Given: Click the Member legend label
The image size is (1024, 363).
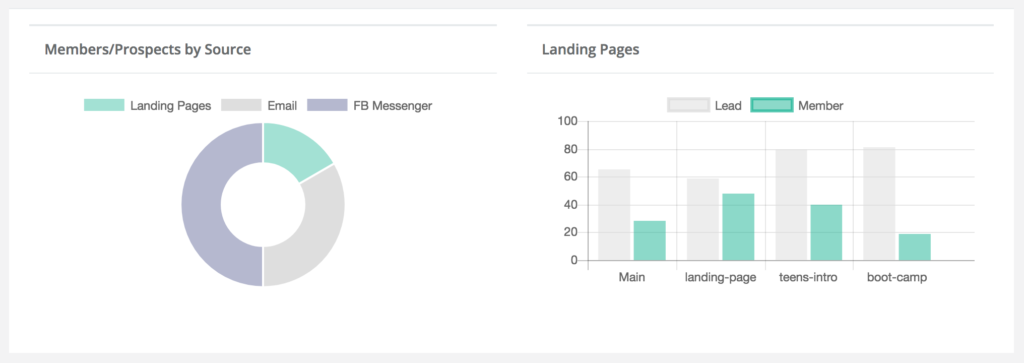Looking at the screenshot, I should (821, 106).
